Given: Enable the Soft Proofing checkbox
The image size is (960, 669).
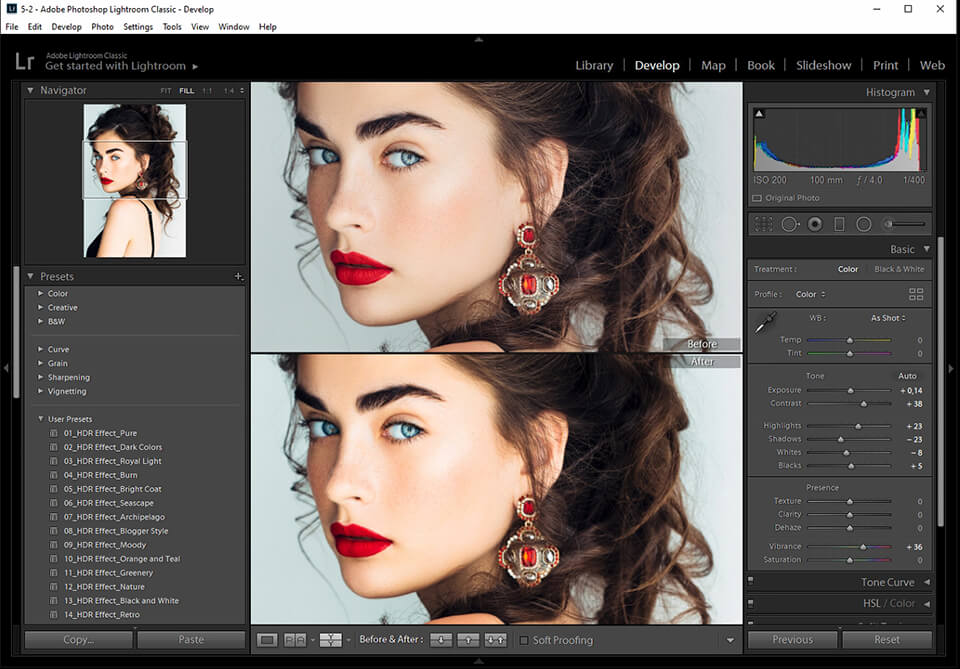Looking at the screenshot, I should pyautogui.click(x=523, y=640).
